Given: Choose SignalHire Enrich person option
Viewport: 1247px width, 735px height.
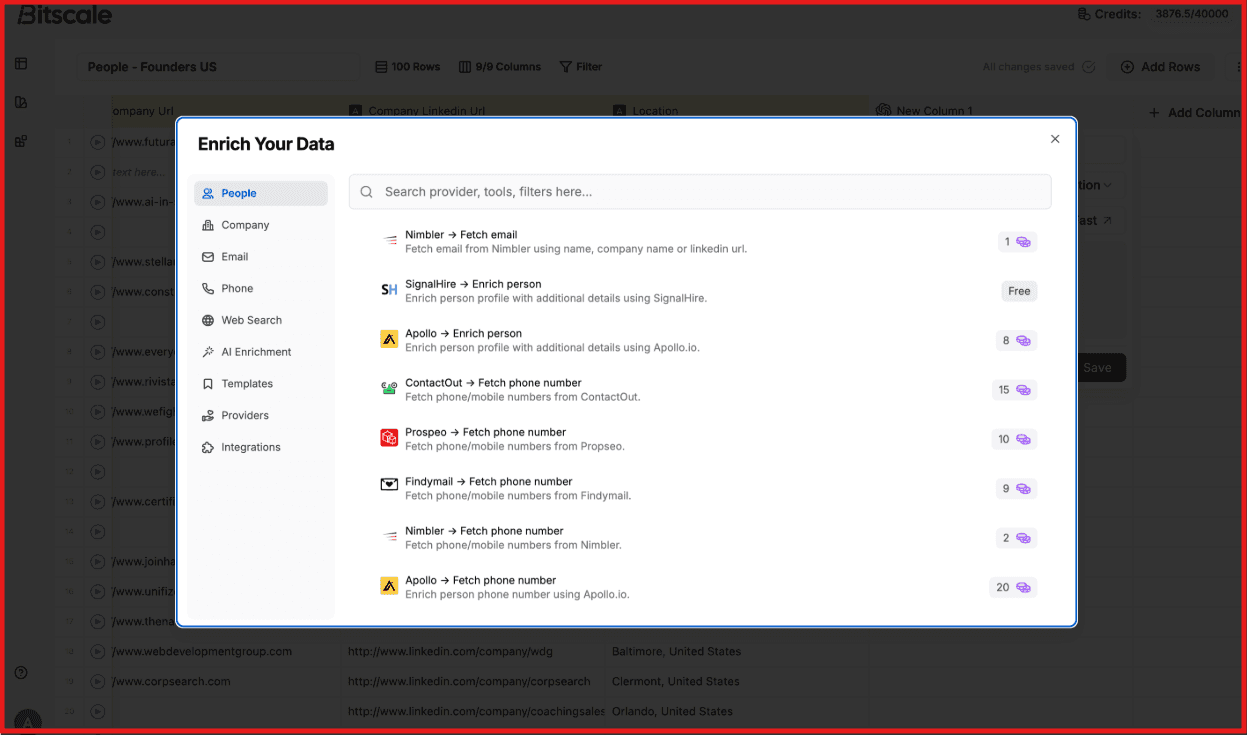Looking at the screenshot, I should [x=708, y=291].
